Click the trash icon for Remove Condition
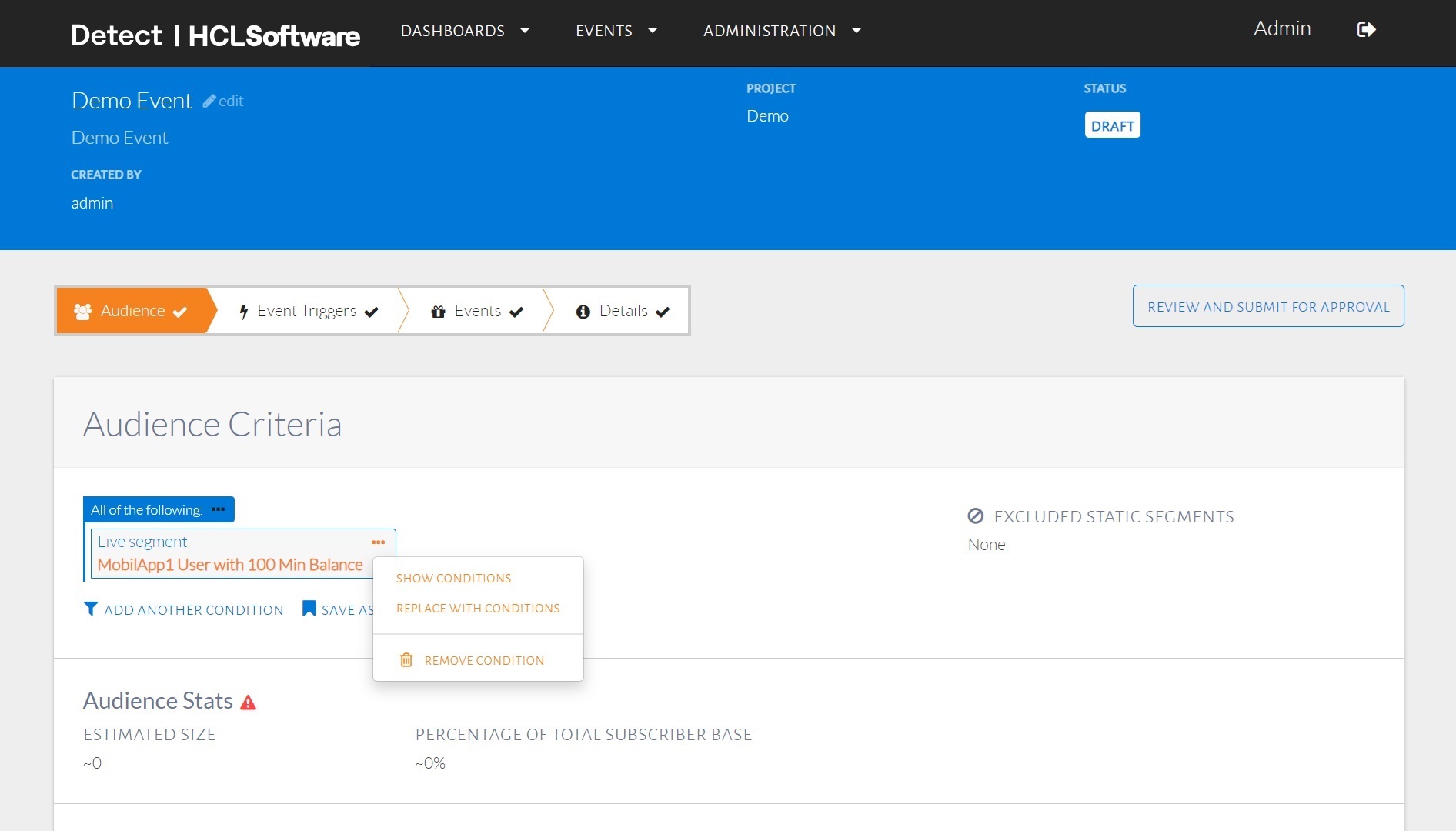1456x831 pixels. click(406, 660)
